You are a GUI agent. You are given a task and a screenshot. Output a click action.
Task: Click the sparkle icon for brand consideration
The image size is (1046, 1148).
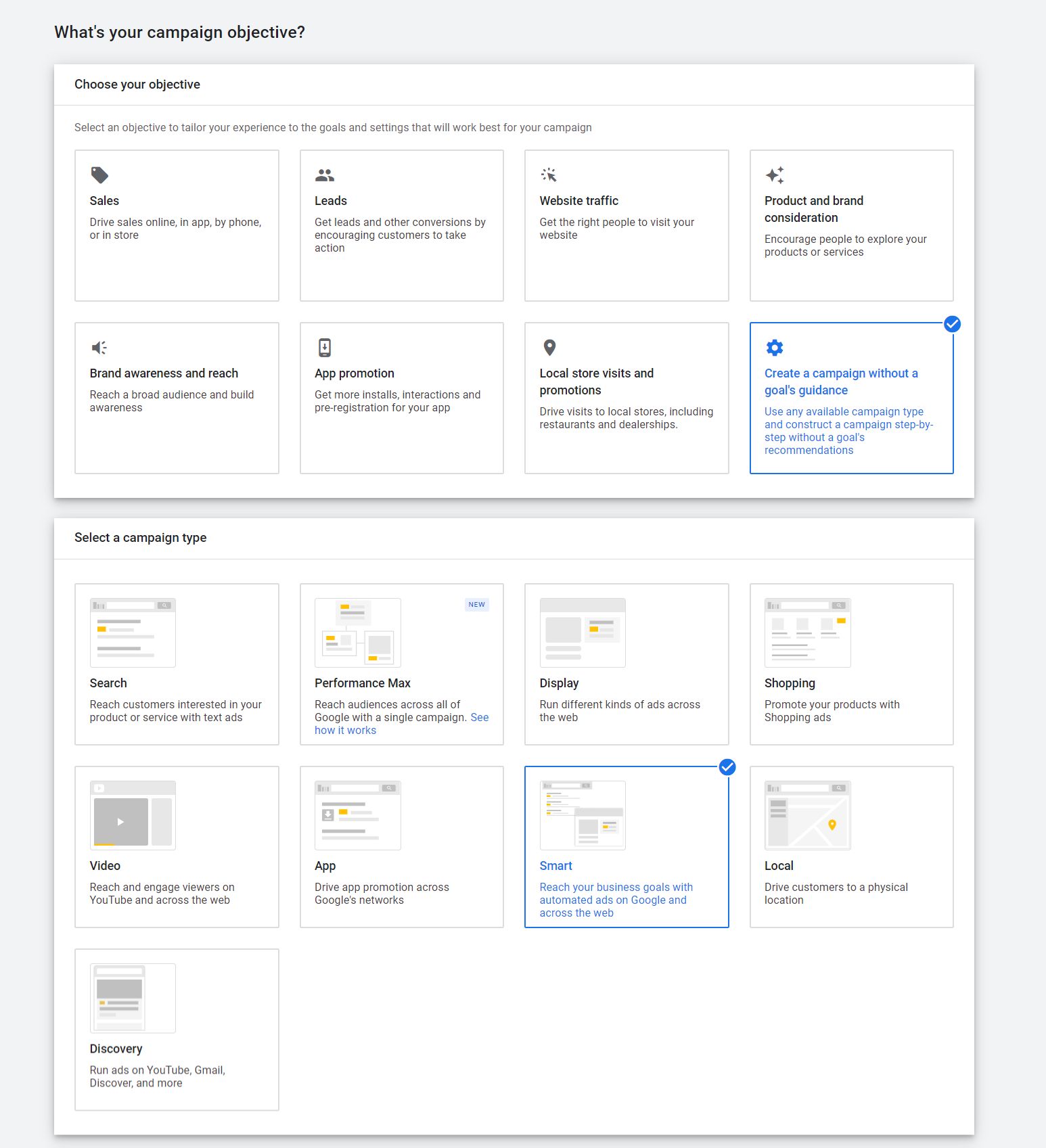coord(775,175)
